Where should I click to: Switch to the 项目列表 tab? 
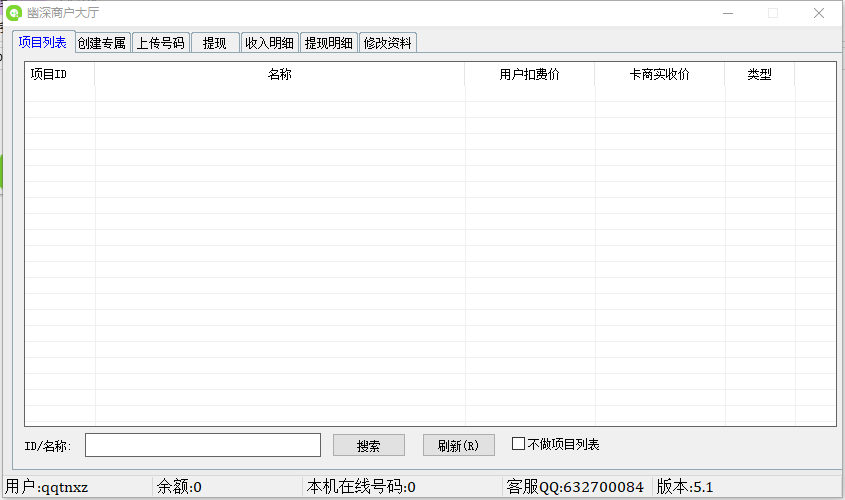click(x=43, y=42)
